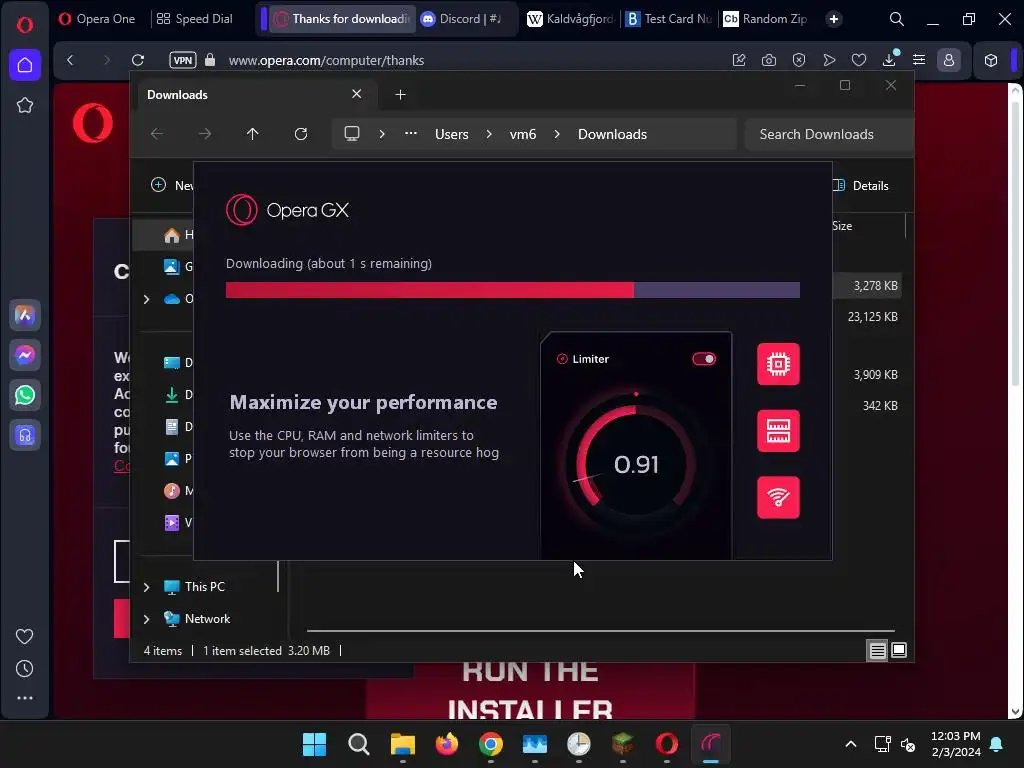
Task: Open Messenger in sidebar
Action: [25, 355]
